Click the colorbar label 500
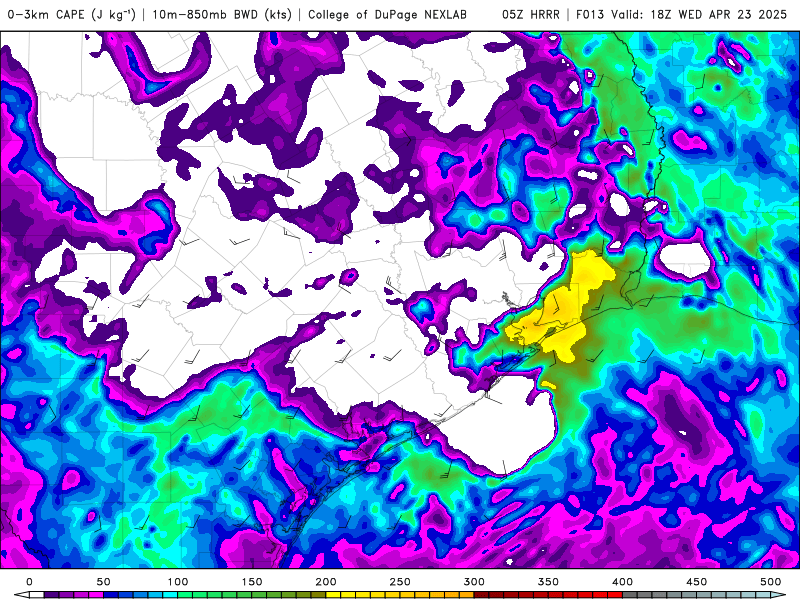Image resolution: width=800 pixels, height=600 pixels. click(x=770, y=582)
